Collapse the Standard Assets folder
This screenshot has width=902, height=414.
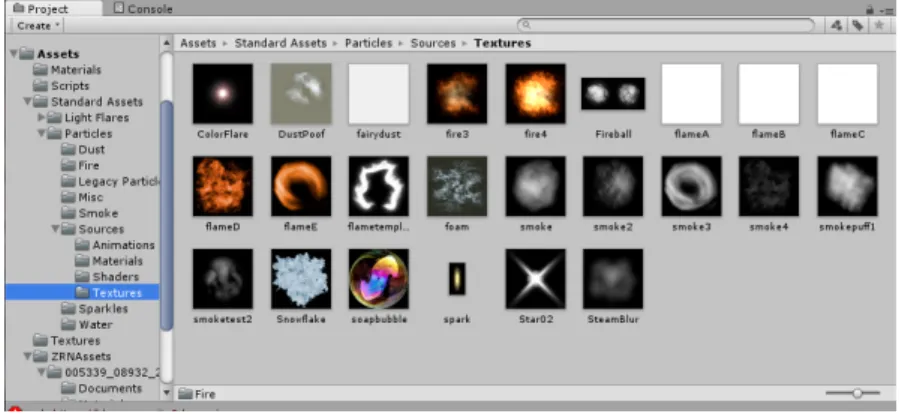click(x=26, y=102)
